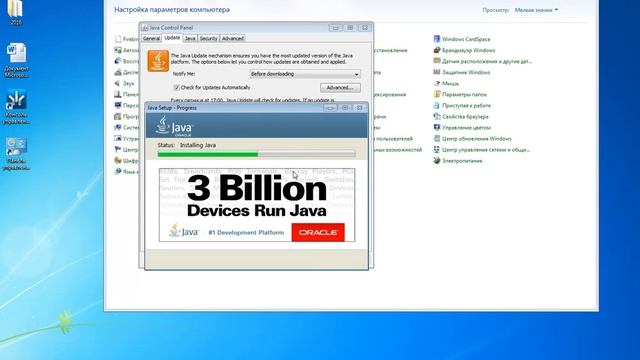The image size is (640, 360).
Task: Click the Центр flag icon in left column
Action: pos(118,149)
